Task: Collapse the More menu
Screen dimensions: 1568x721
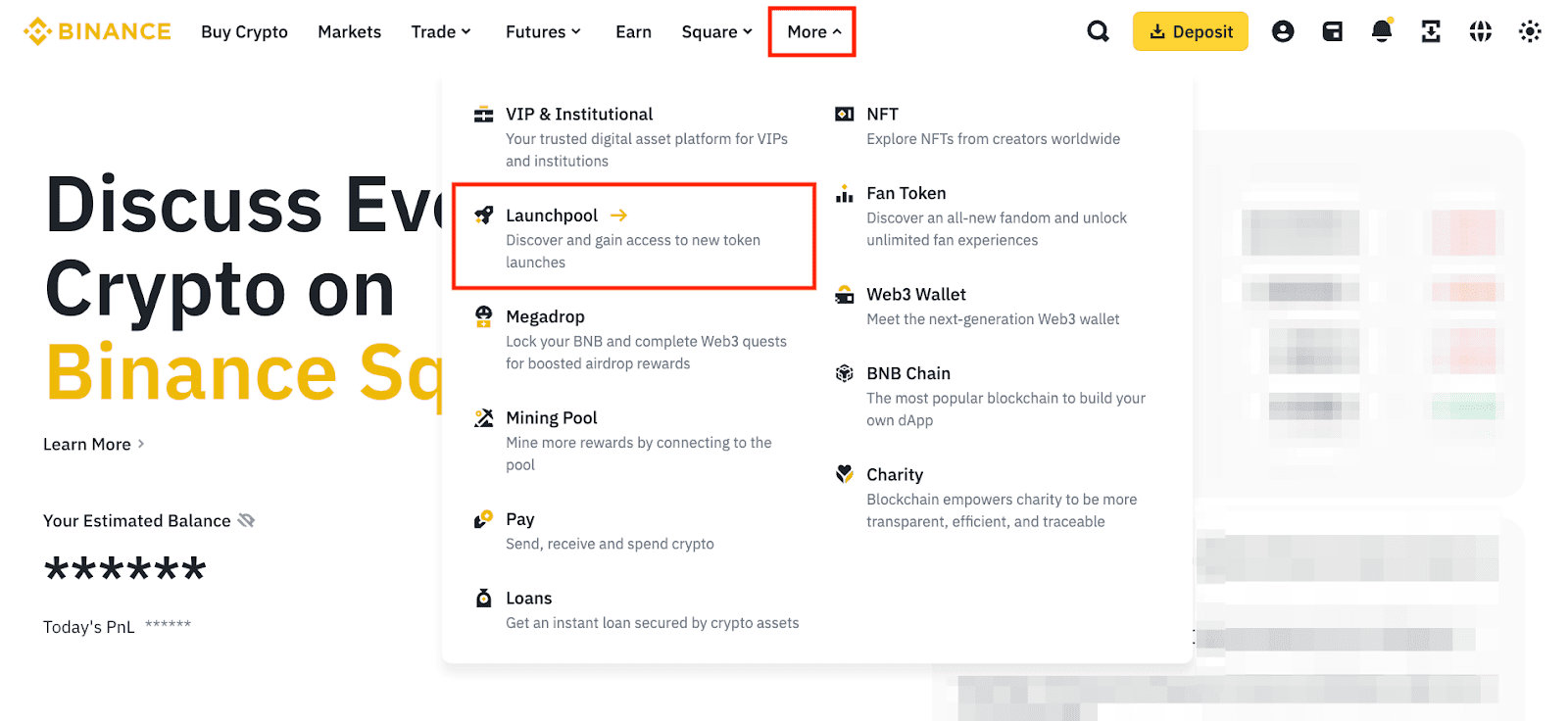Action: point(812,31)
